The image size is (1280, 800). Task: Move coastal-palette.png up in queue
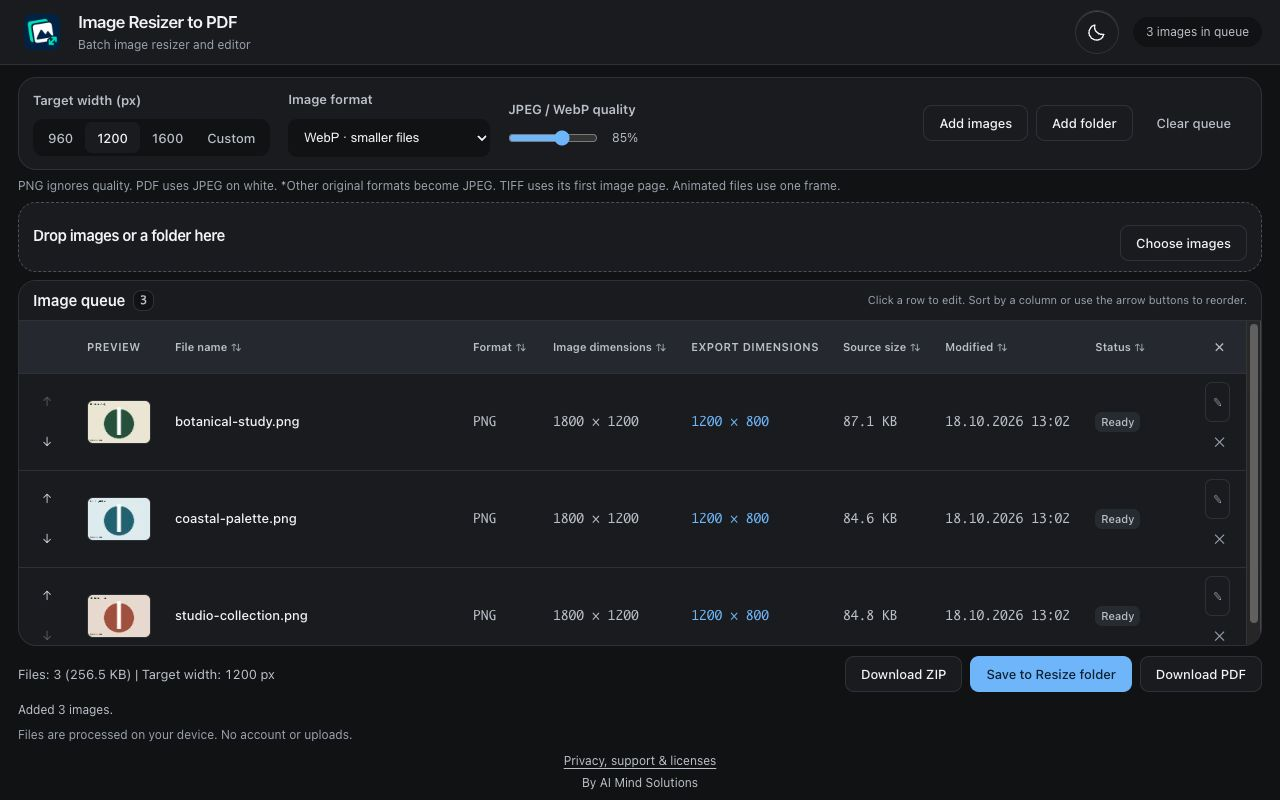click(x=47, y=498)
